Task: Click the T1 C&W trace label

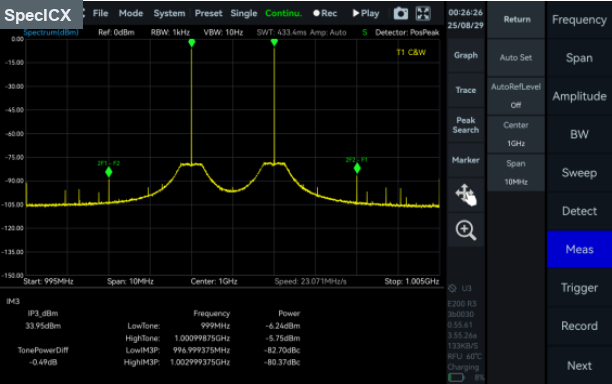Action: click(411, 52)
